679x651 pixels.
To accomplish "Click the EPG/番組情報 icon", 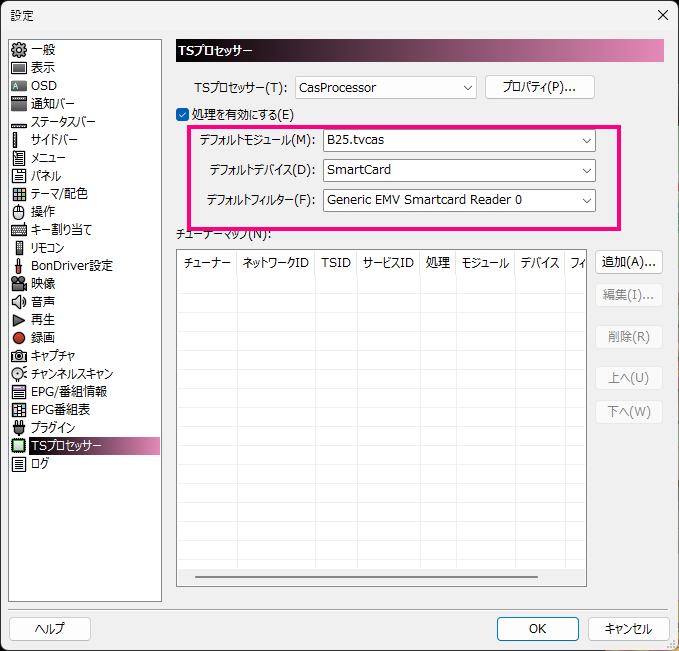I will (19, 392).
